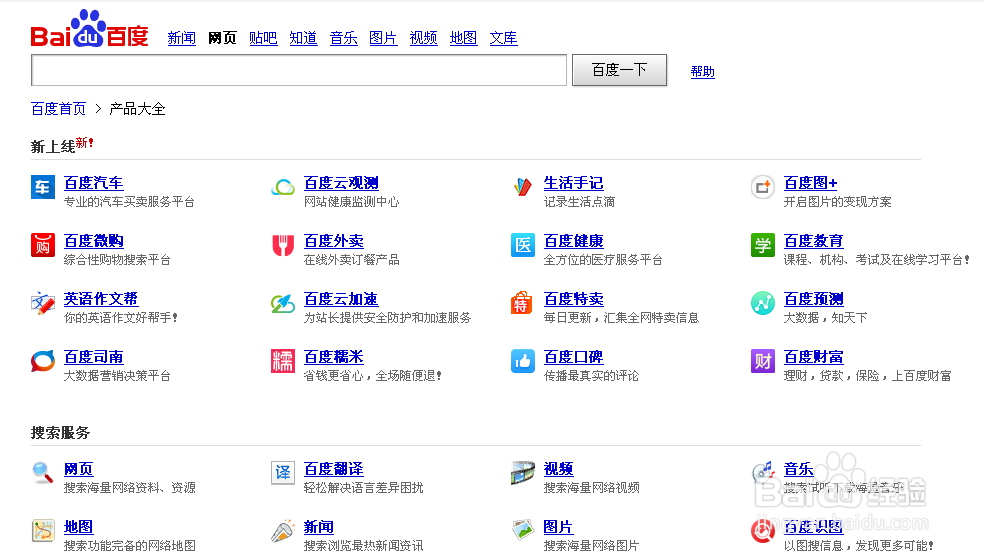Open the 百度糯米 title link

[333, 357]
